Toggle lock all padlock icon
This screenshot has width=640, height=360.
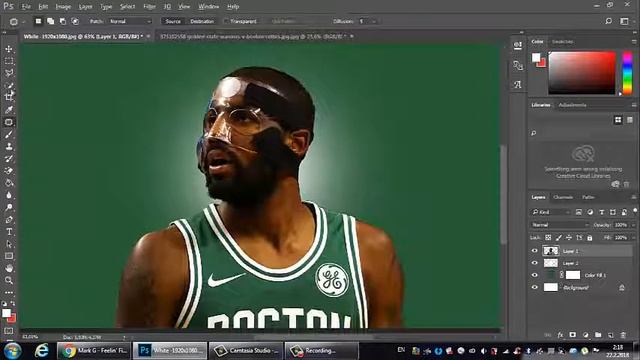(589, 237)
